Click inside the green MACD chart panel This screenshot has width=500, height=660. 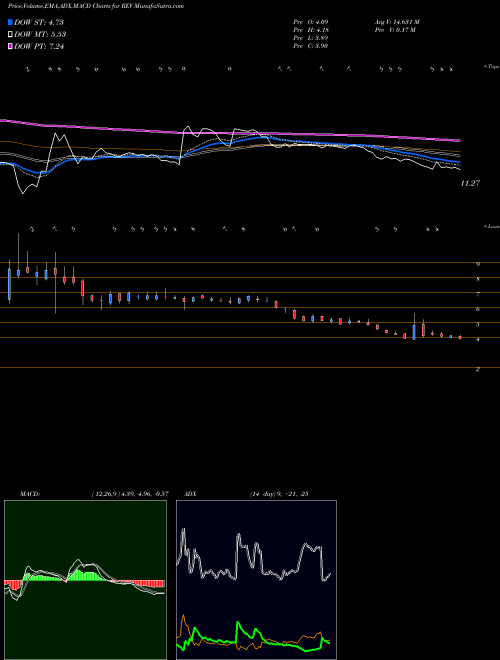click(85, 580)
